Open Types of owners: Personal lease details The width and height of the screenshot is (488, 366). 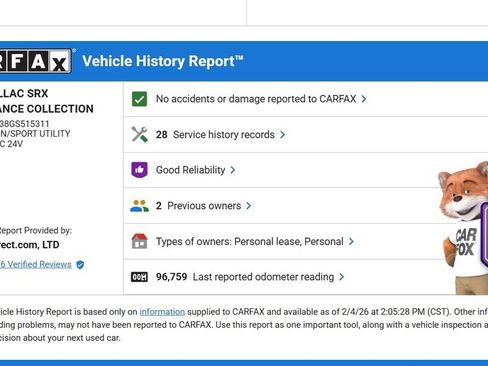click(x=250, y=242)
